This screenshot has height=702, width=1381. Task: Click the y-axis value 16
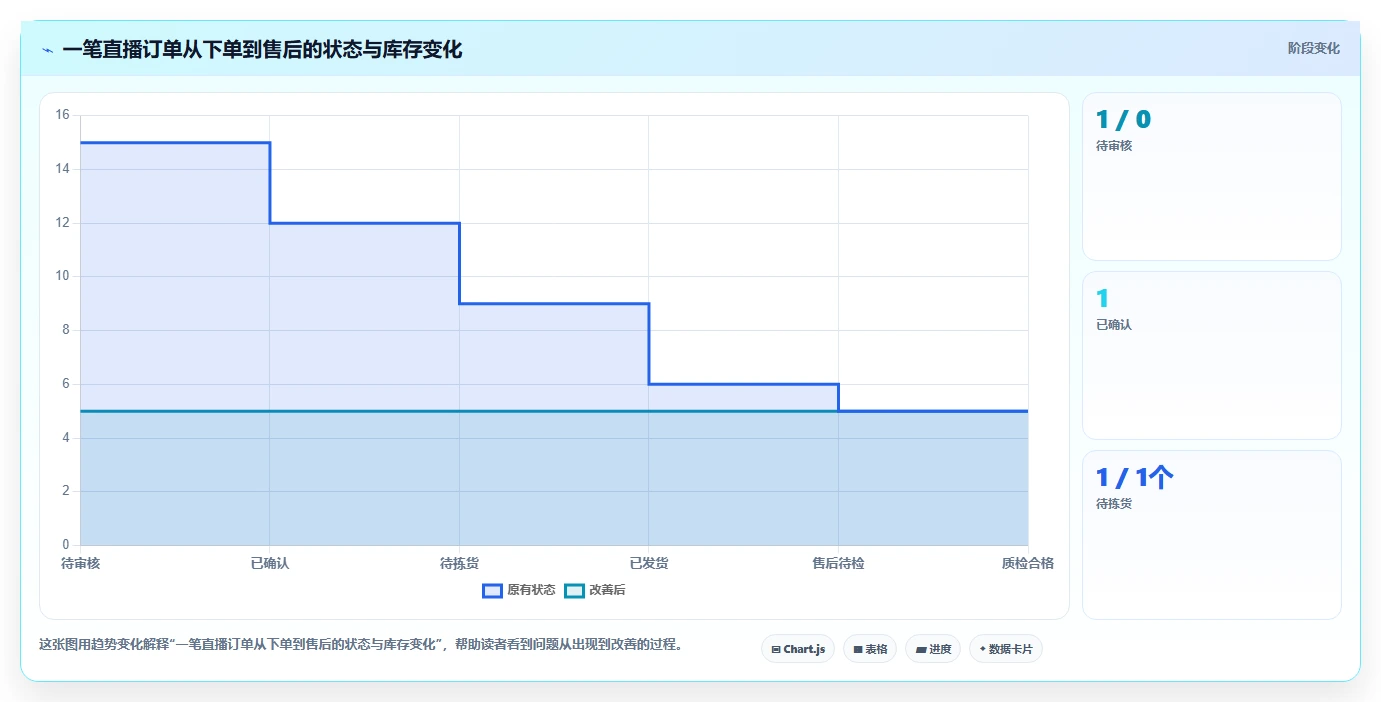point(62,115)
